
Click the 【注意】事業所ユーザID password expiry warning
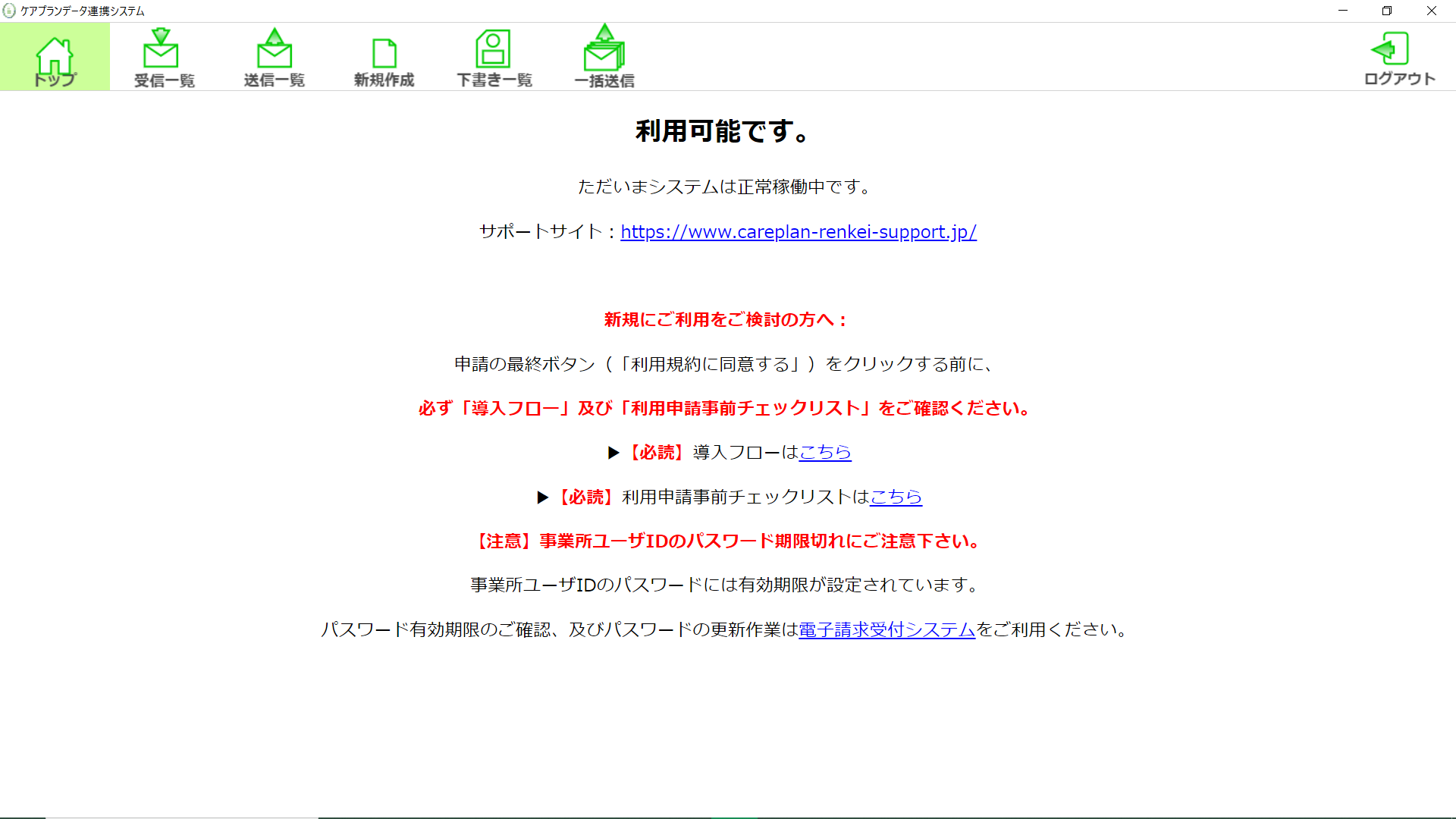tap(727, 541)
